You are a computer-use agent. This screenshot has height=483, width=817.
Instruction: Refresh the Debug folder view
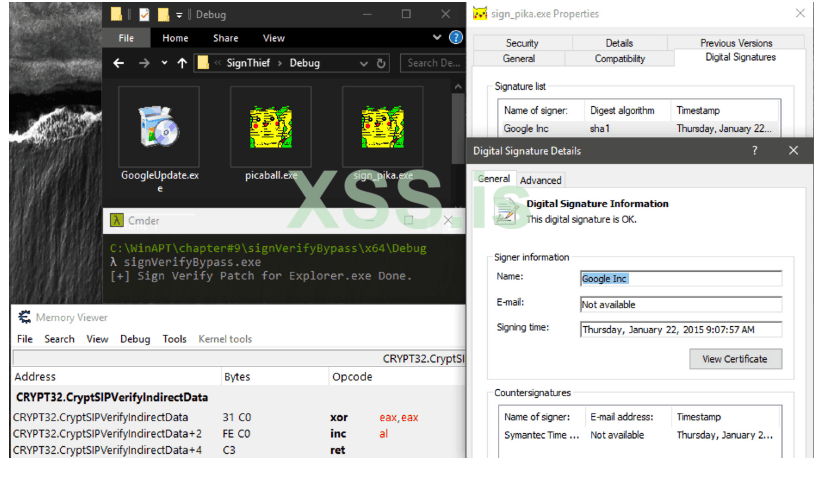point(381,63)
